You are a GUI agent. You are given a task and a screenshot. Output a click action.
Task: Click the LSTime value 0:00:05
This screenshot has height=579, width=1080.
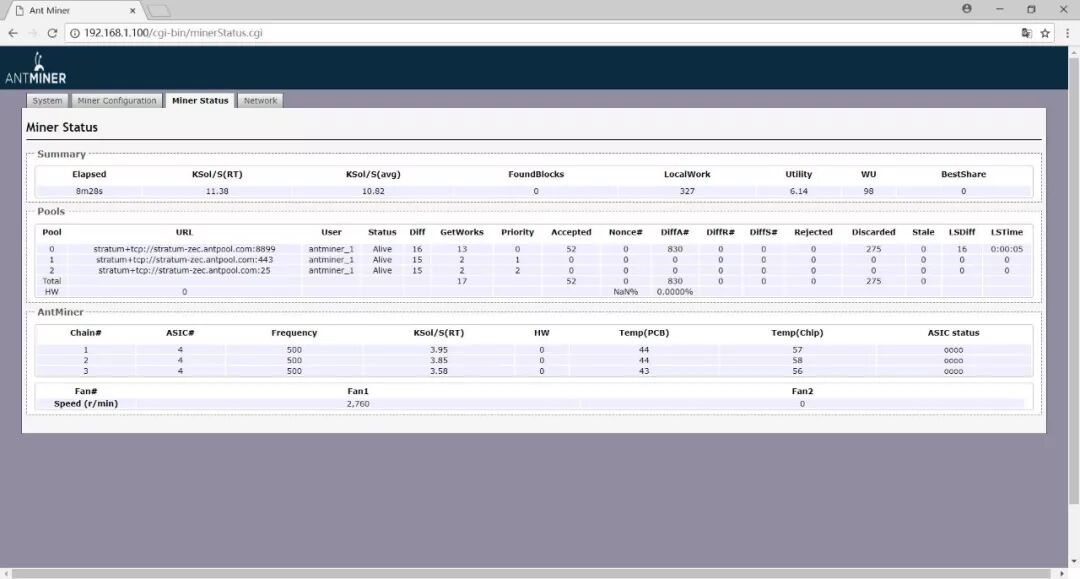1007,249
